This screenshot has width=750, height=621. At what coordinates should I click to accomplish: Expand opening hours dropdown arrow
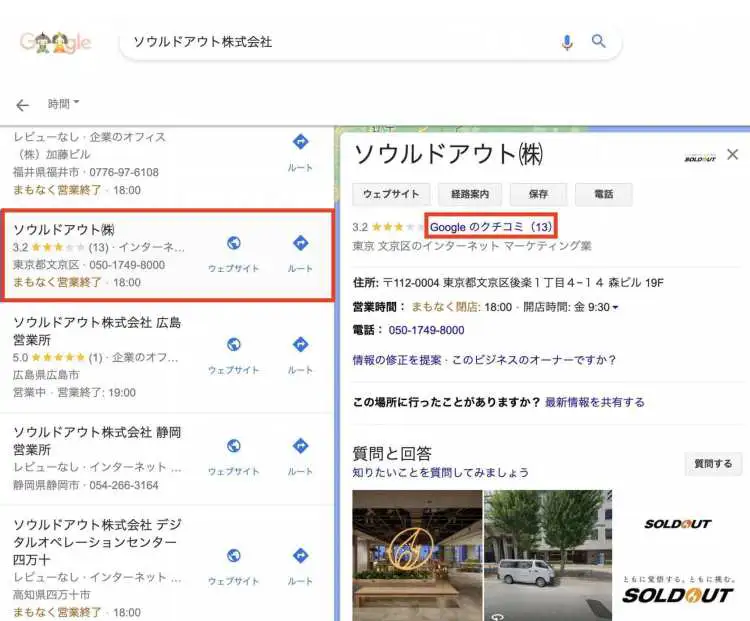coord(615,307)
